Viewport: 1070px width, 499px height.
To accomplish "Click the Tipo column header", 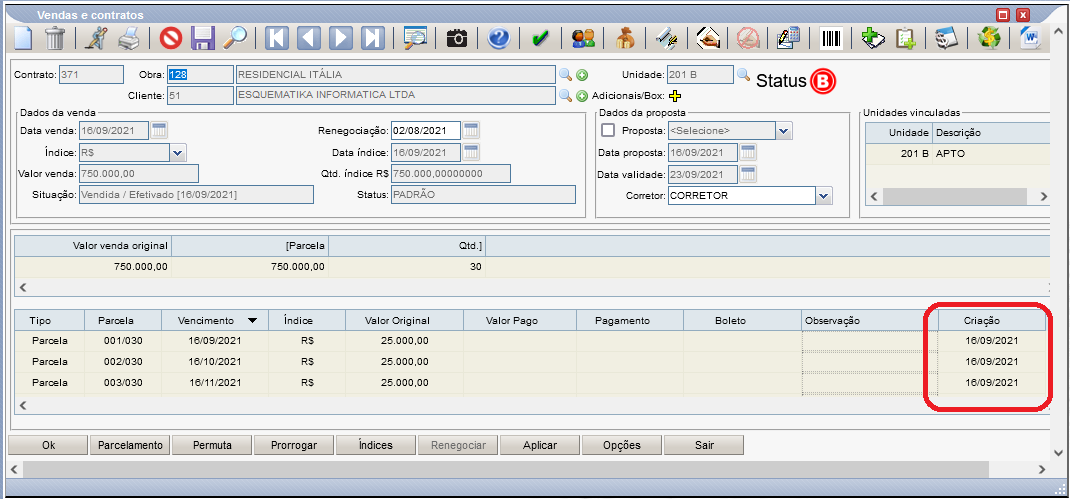I will coord(50,320).
